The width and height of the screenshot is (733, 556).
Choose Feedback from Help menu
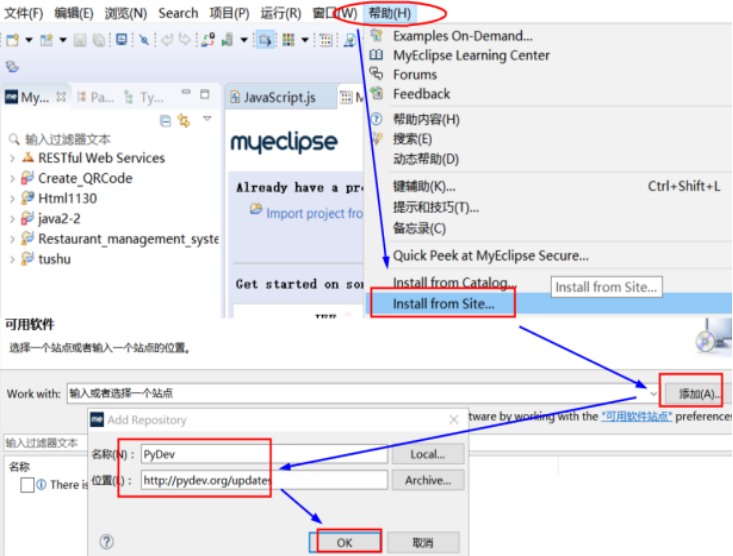[x=422, y=94]
